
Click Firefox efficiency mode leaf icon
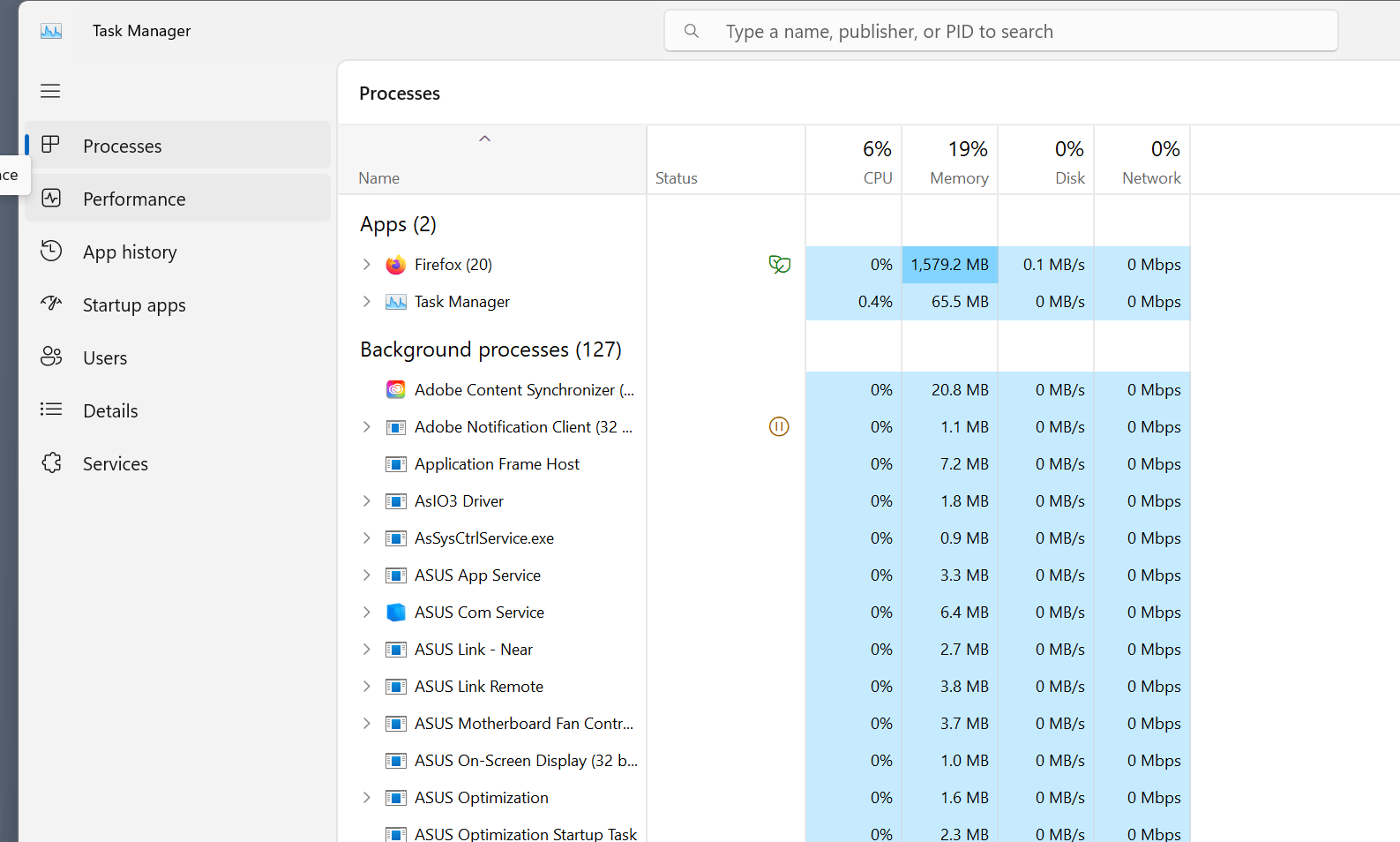779,265
